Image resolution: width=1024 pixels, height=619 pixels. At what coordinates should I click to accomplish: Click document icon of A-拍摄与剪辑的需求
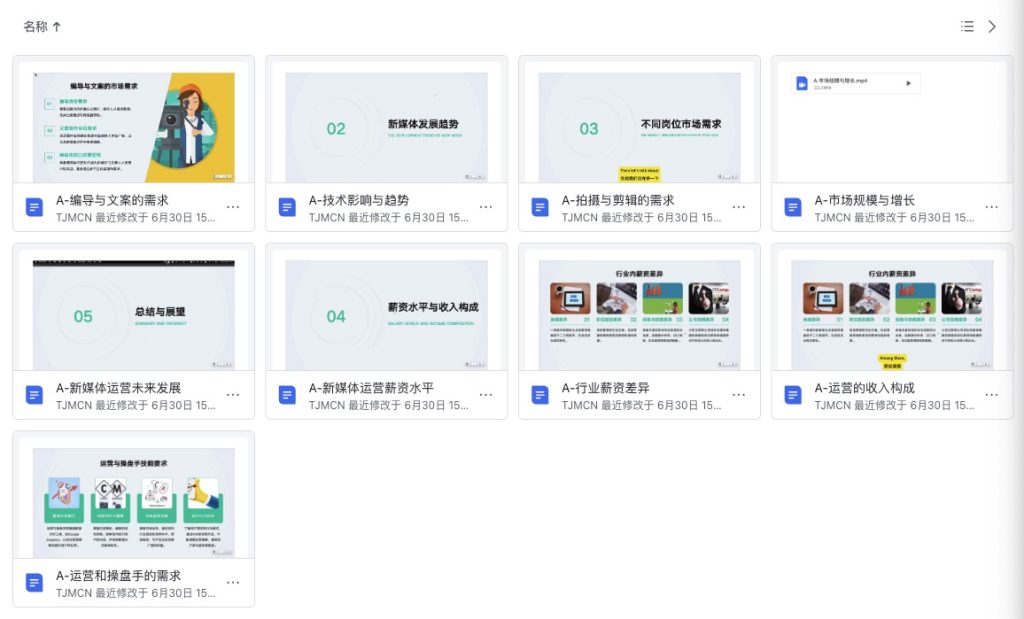tap(541, 207)
